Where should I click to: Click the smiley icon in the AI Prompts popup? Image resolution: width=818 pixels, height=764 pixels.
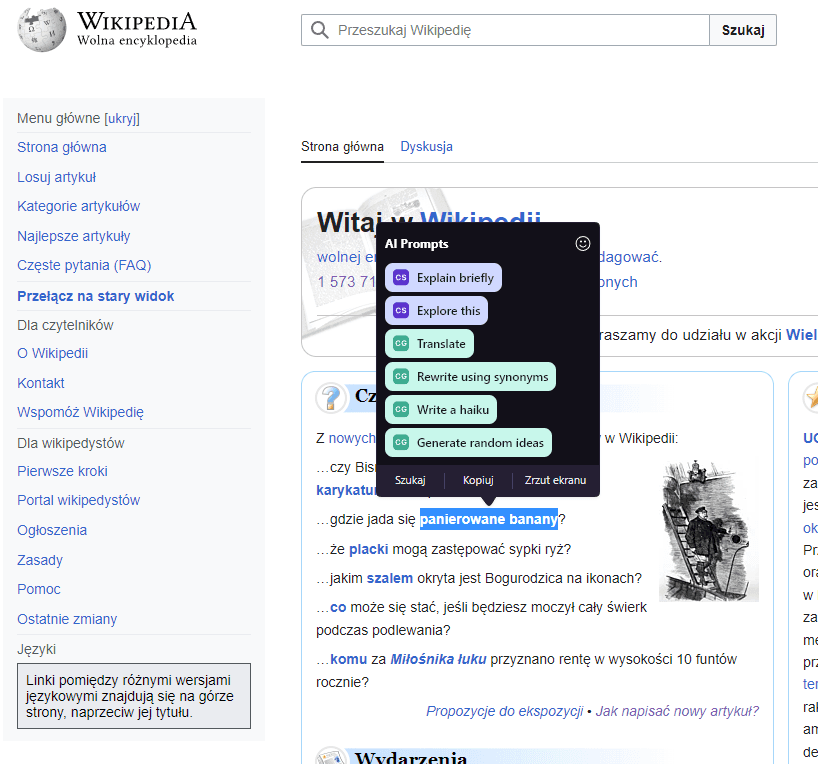pos(583,243)
